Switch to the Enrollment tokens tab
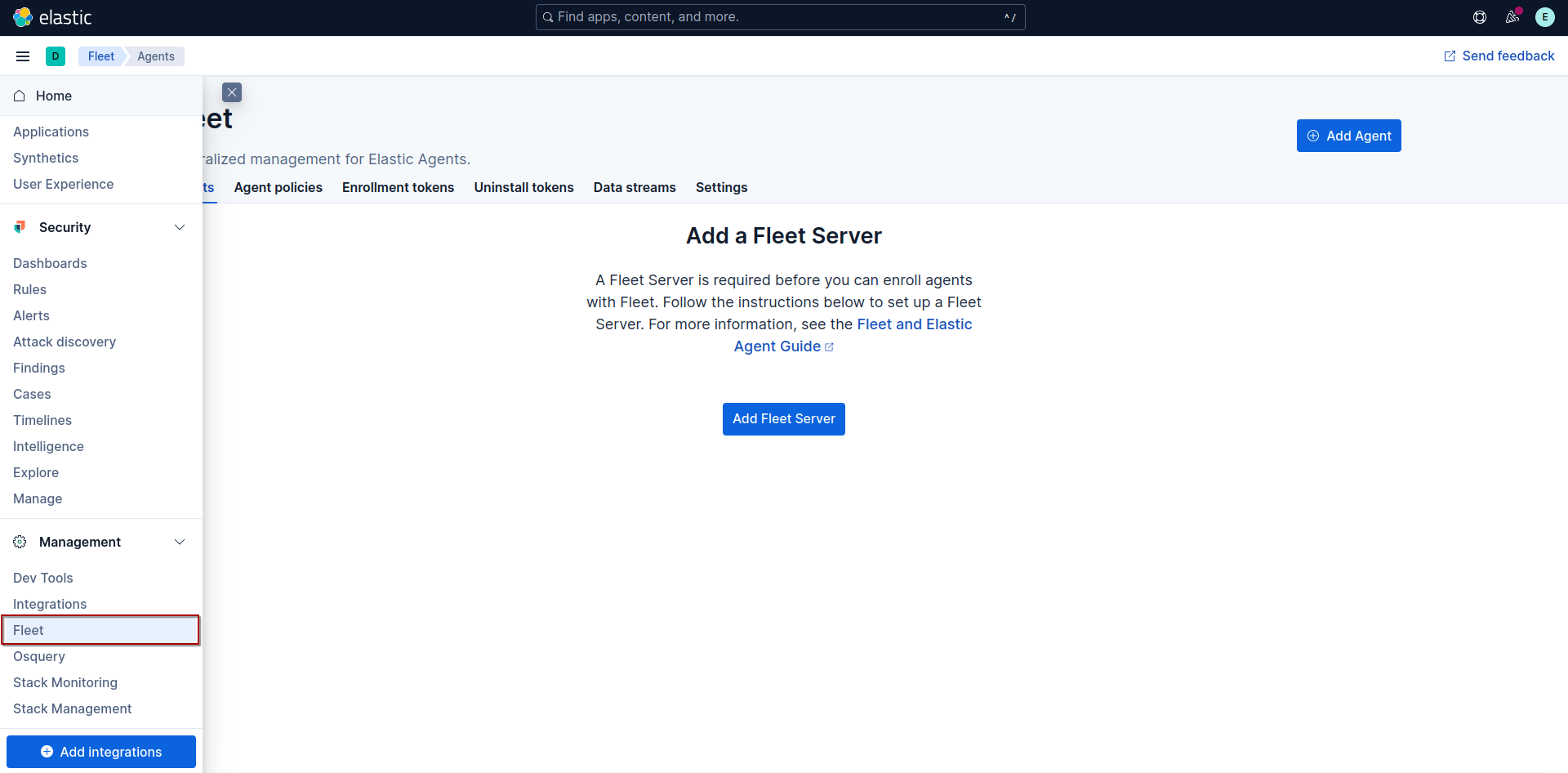 pos(399,187)
